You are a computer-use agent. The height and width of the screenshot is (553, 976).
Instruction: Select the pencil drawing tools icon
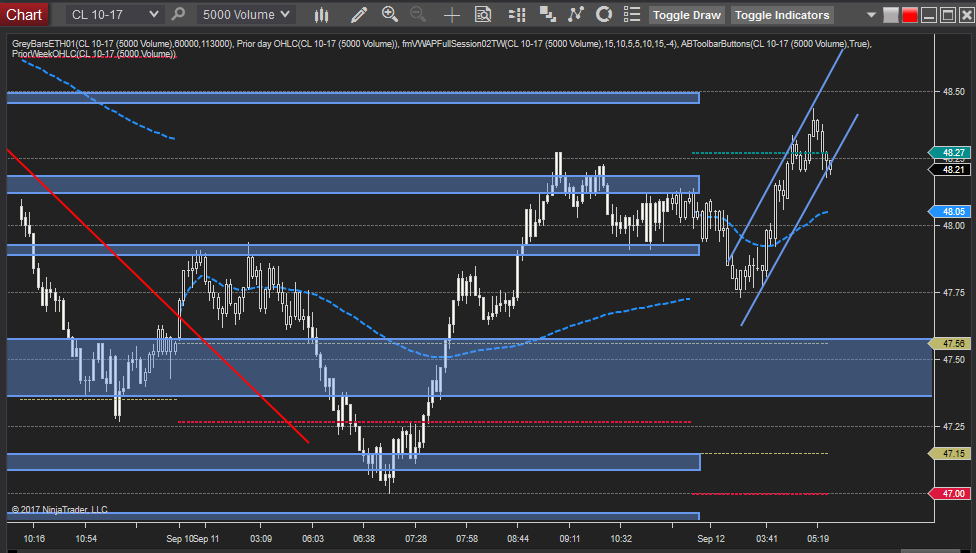359,14
